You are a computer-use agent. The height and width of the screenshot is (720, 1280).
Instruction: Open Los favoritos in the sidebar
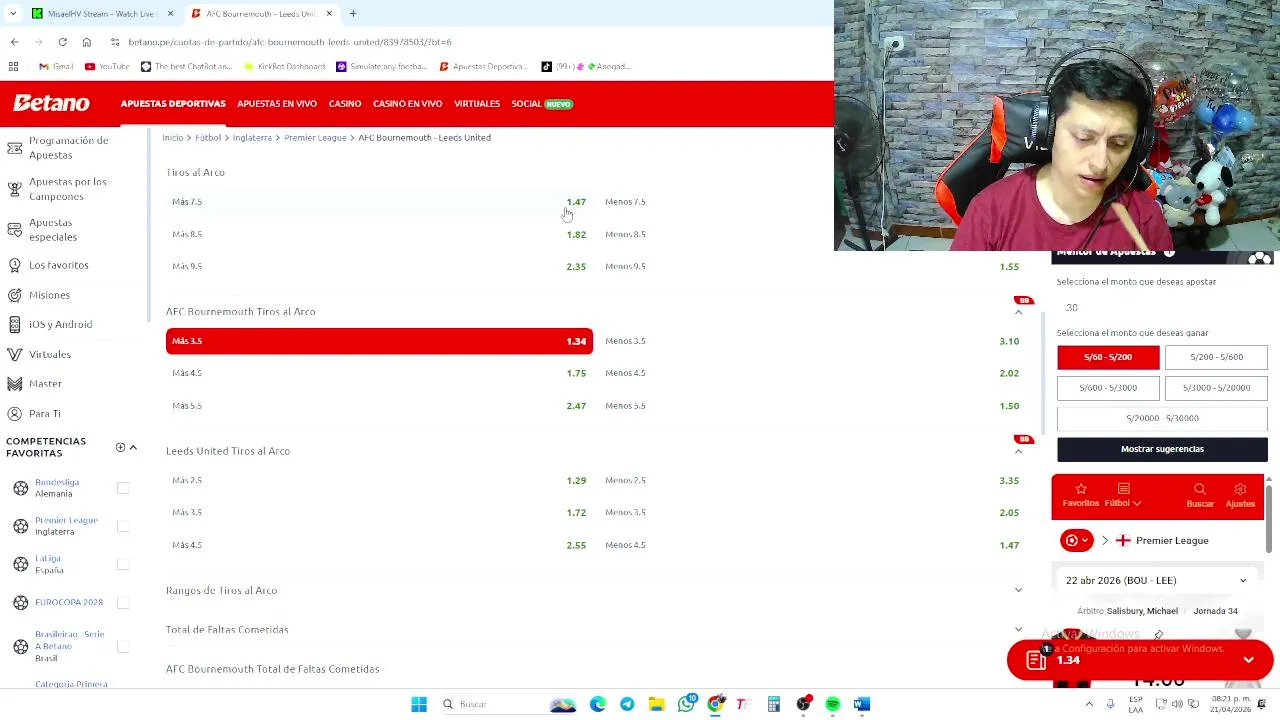click(x=58, y=265)
